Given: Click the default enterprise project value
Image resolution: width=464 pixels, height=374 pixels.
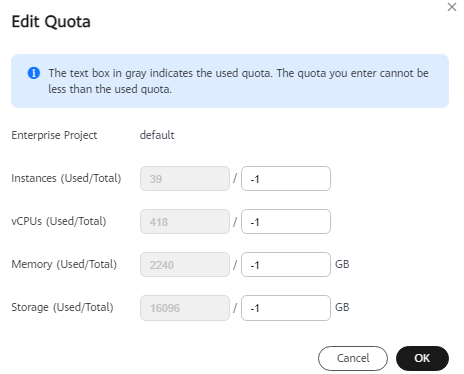Looking at the screenshot, I should pyautogui.click(x=157, y=135).
